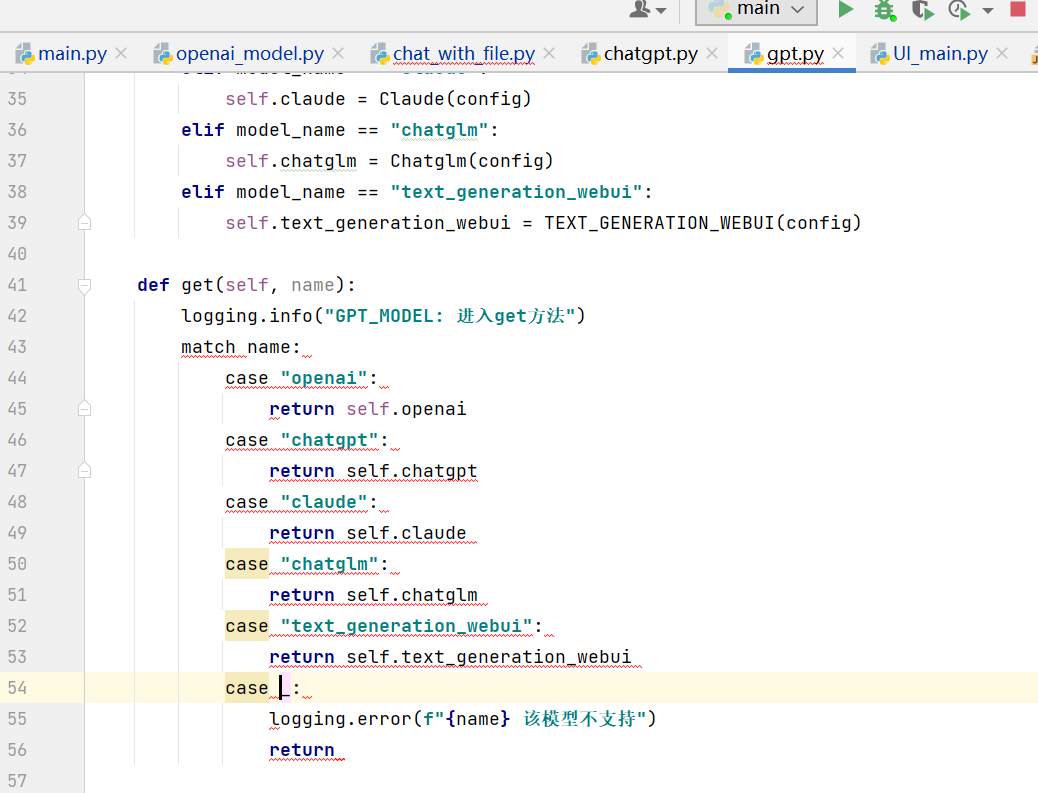
Task: Run main with coverage
Action: point(921,10)
